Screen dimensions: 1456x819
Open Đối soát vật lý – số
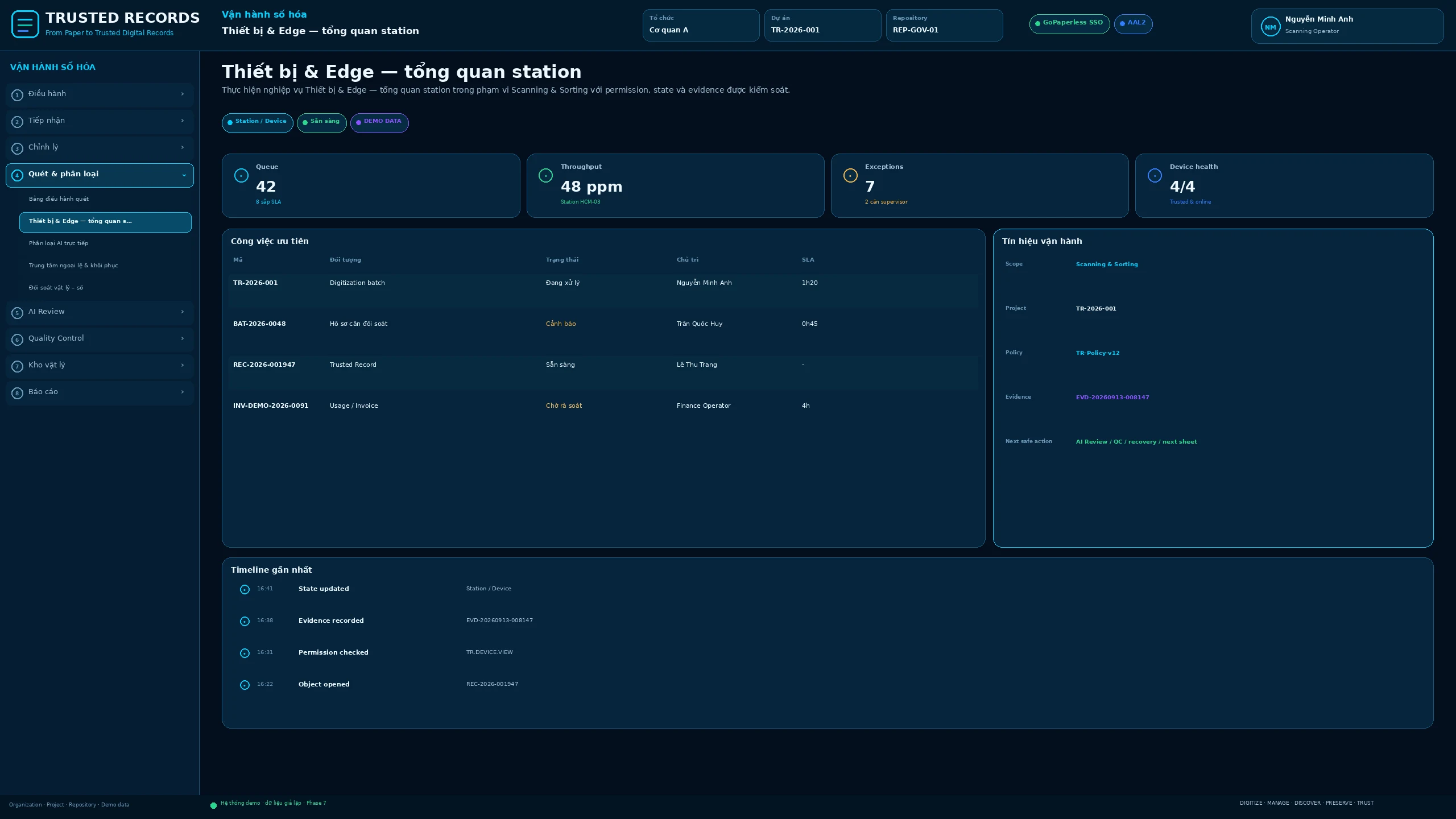point(105,288)
